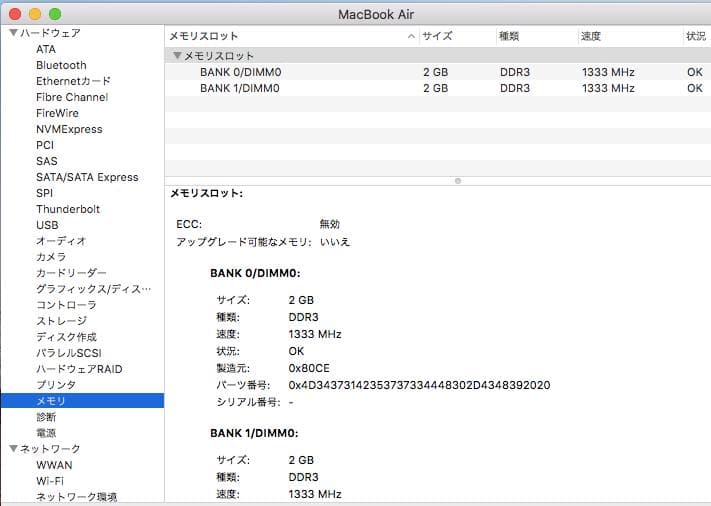Click the BANK 1/DIMM0 detail heading
Viewport: 711px width, 506px height.
tap(254, 433)
